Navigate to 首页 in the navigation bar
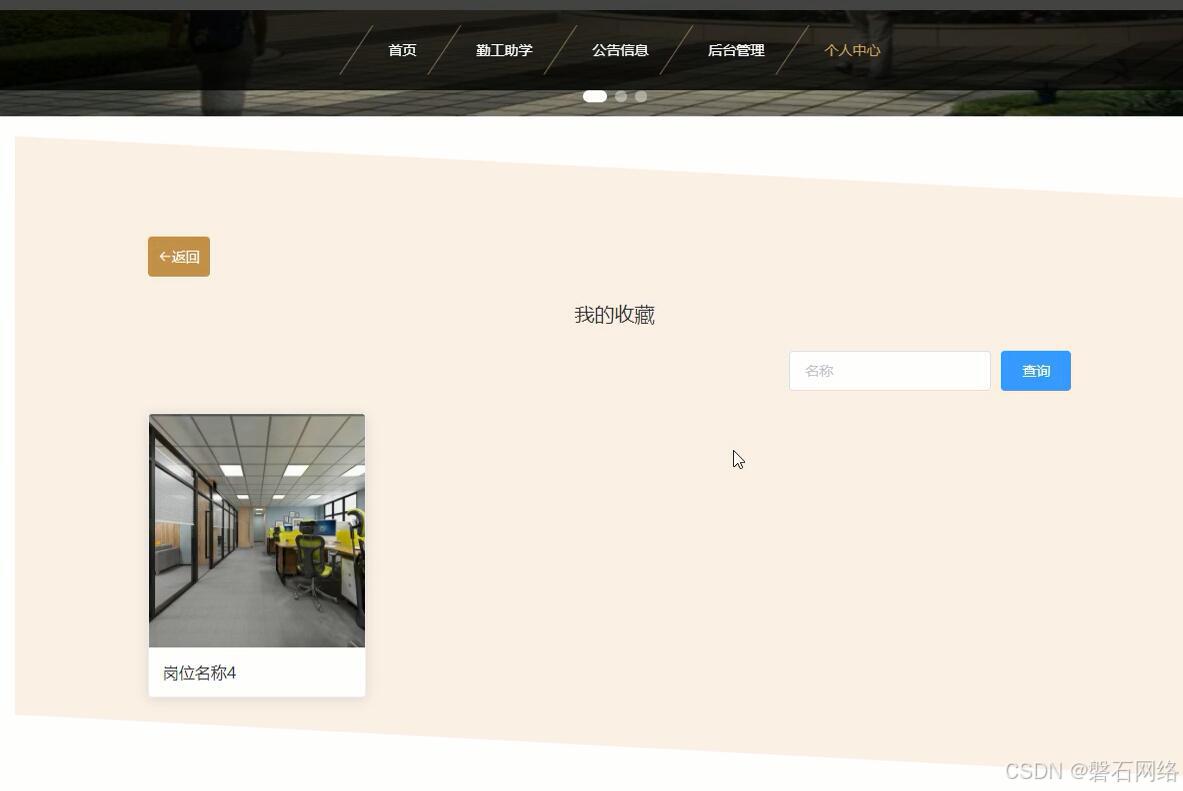Image resolution: width=1183 pixels, height=791 pixels. (402, 49)
